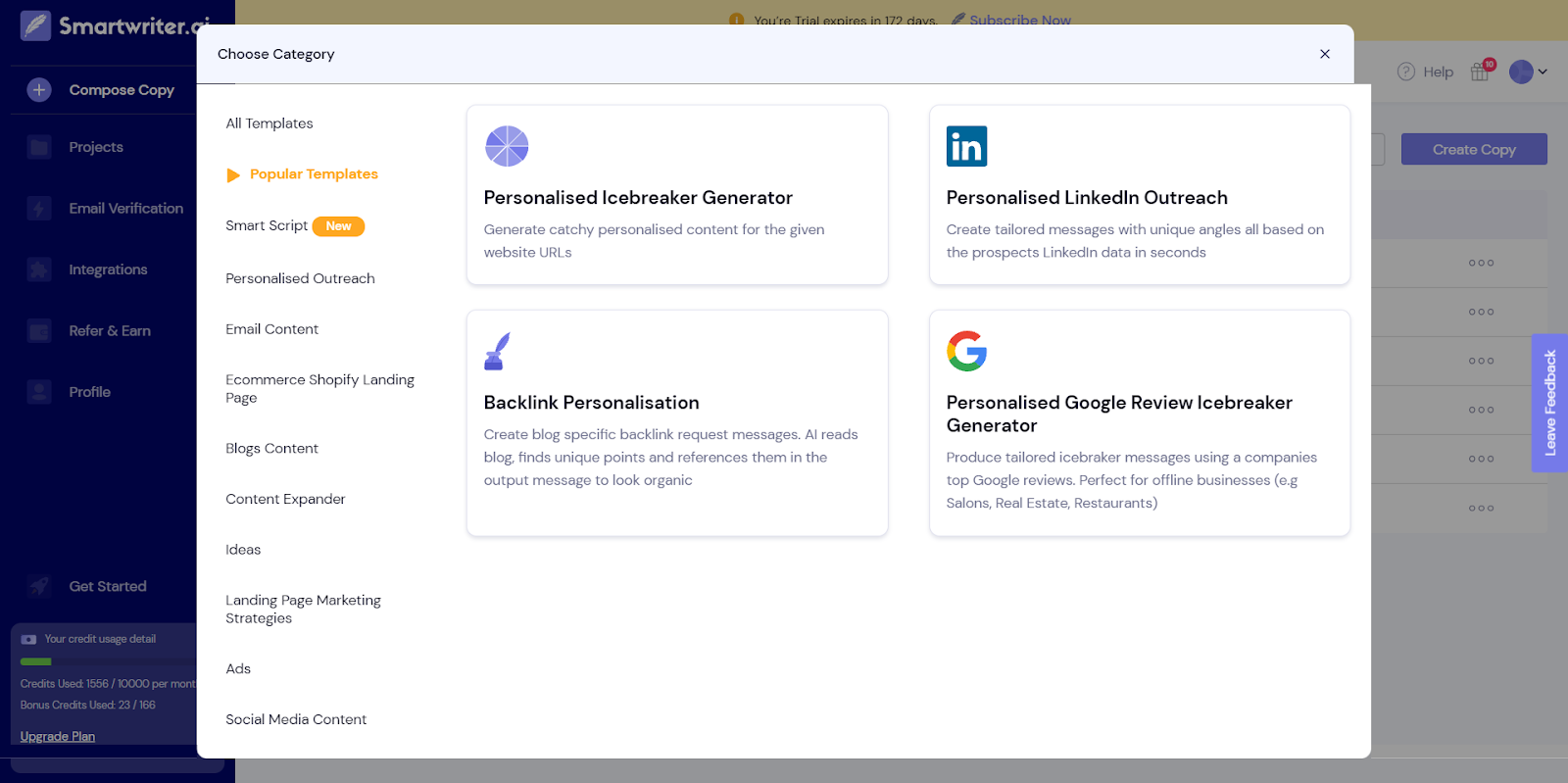This screenshot has width=1568, height=783.
Task: Open Get Started in the sidebar
Action: (108, 586)
